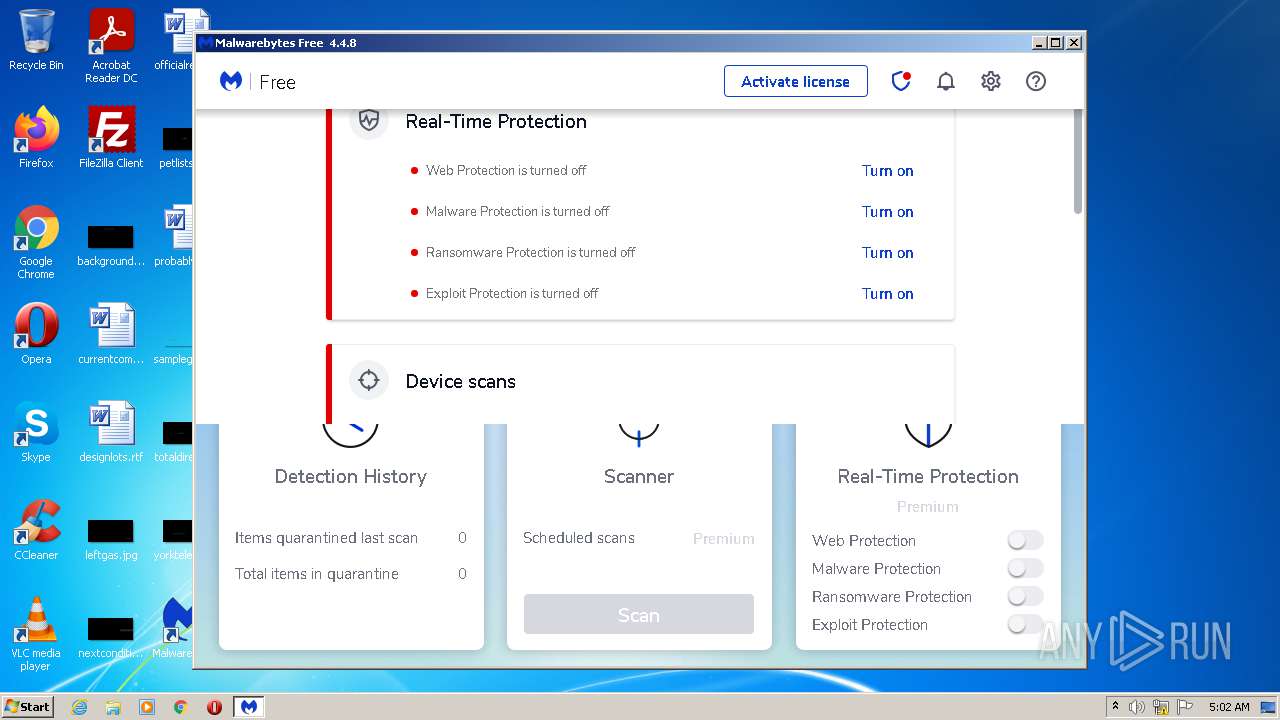Viewport: 1280px width, 720px height.
Task: Open Acrobat Reader DC desktop shortcut
Action: [x=111, y=46]
